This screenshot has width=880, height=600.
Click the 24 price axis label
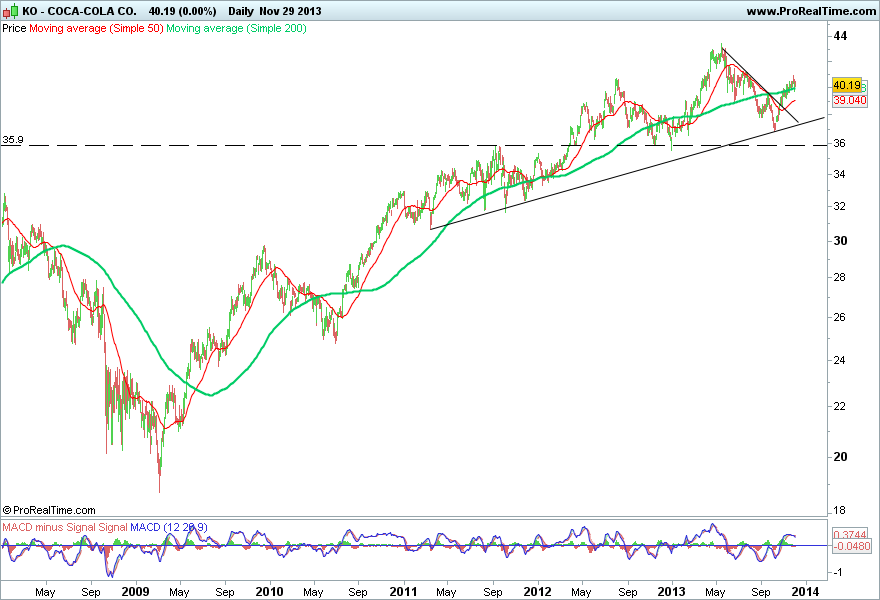tap(840, 360)
